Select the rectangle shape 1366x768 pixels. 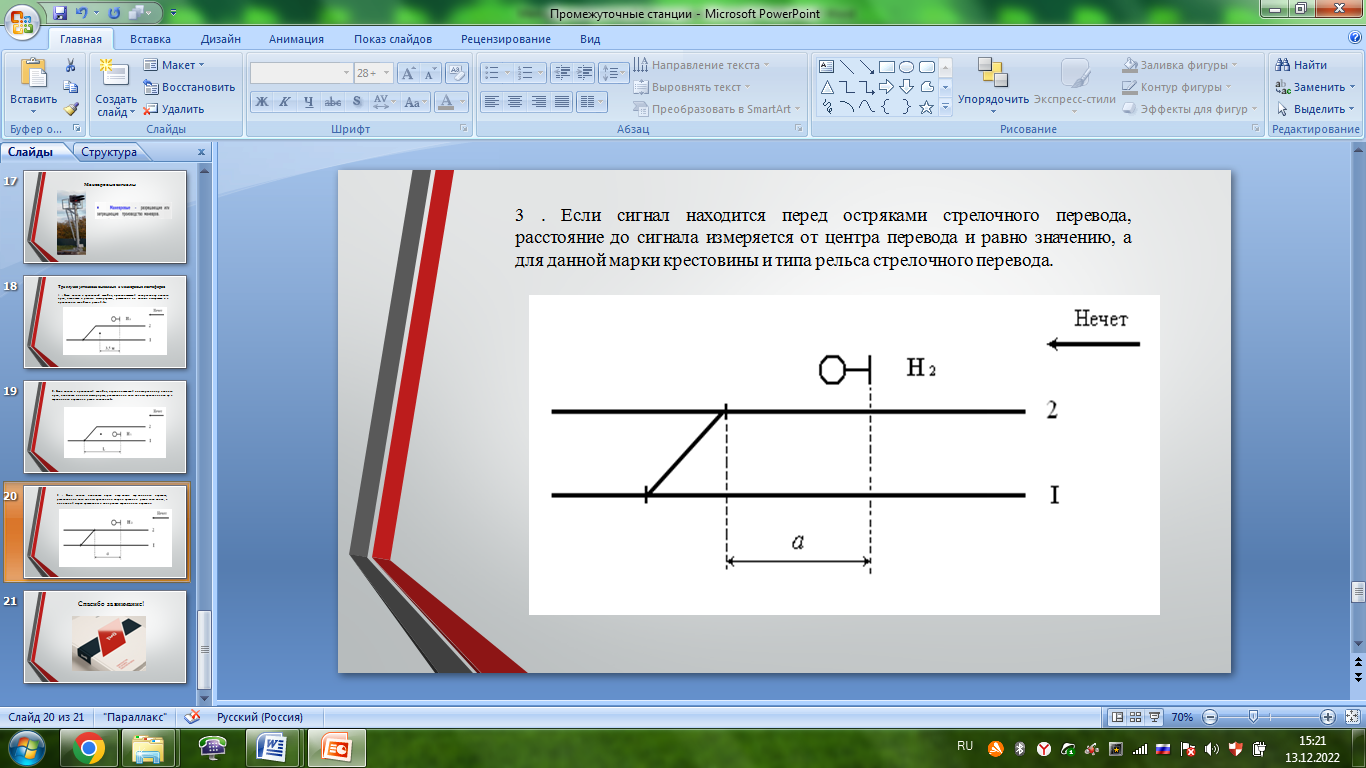pos(887,67)
